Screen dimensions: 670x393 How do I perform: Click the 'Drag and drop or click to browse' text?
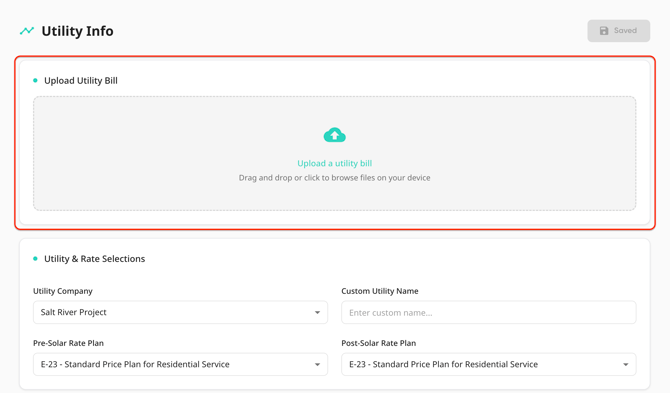[335, 178]
